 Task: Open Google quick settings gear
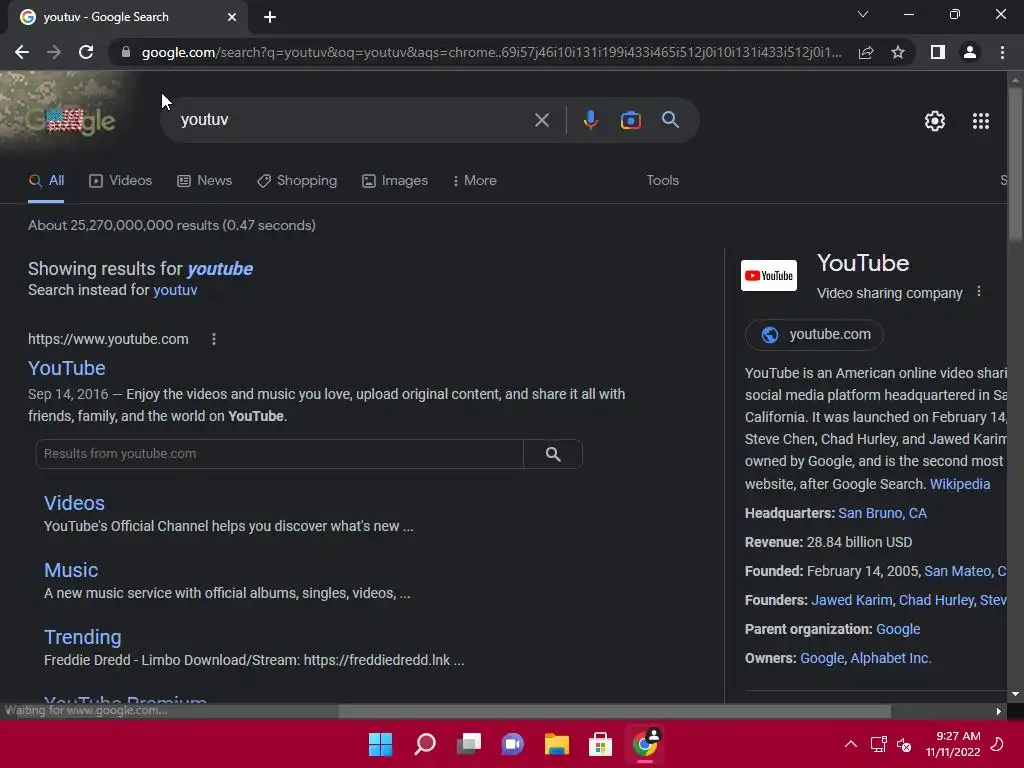click(935, 121)
